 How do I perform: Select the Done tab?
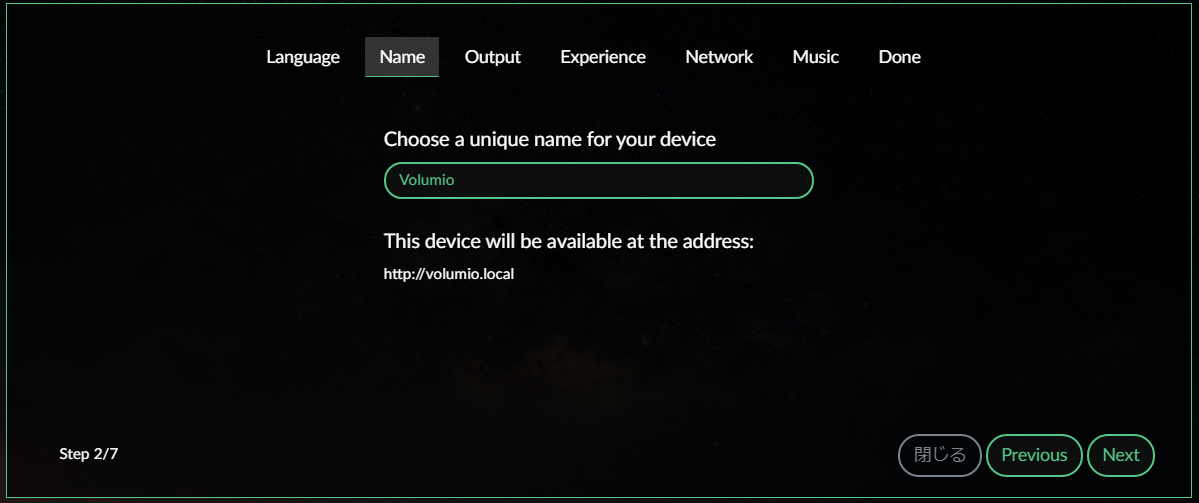pyautogui.click(x=899, y=57)
